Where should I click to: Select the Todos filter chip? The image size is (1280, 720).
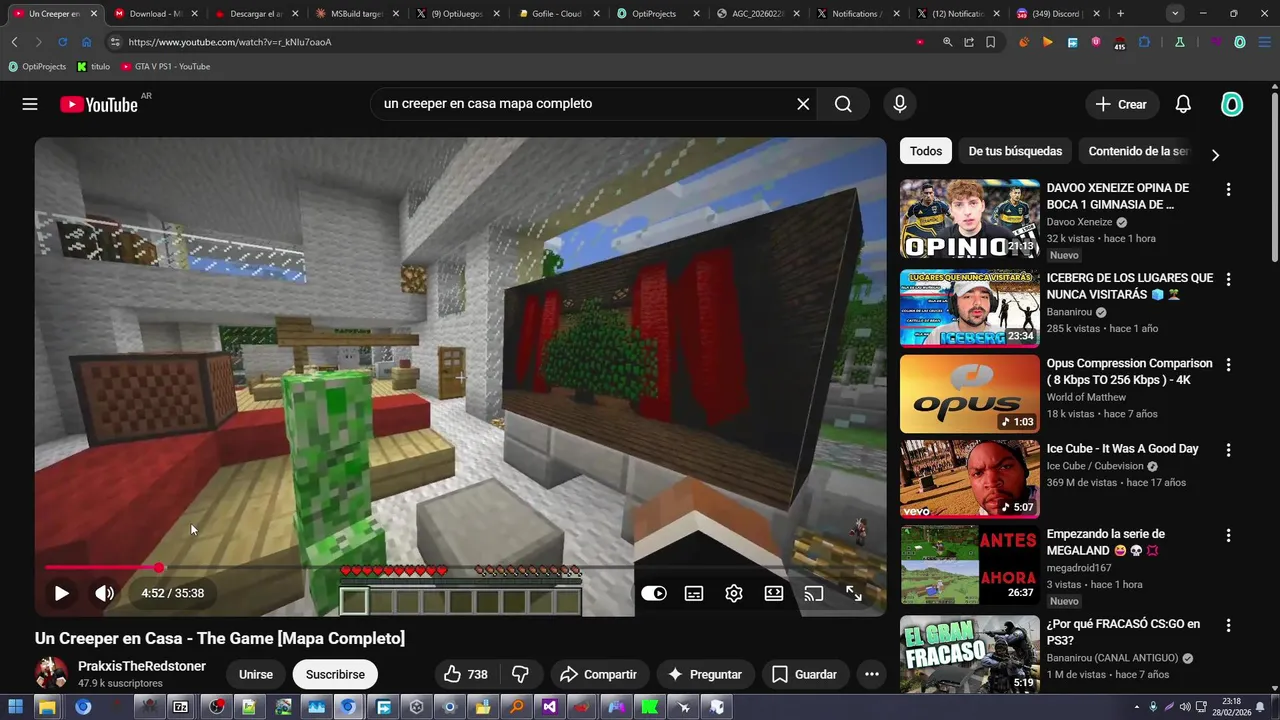pyautogui.click(x=926, y=151)
